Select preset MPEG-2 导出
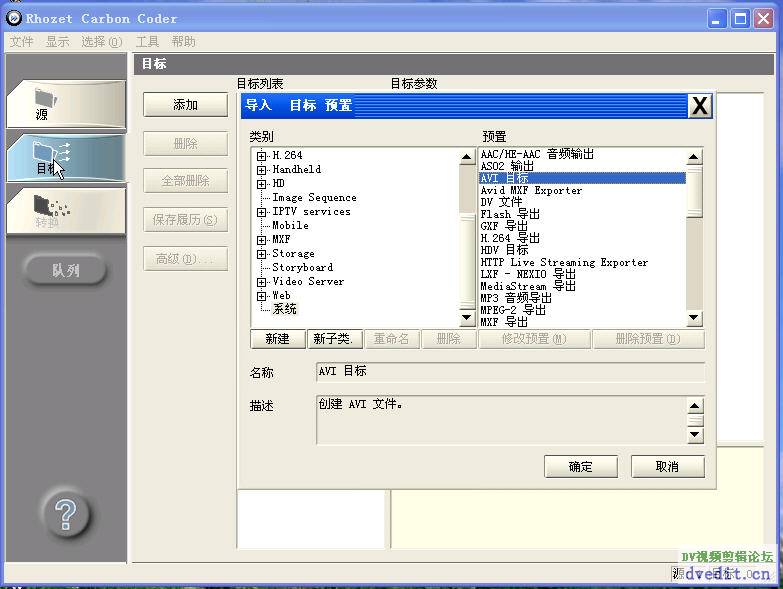 pos(513,310)
